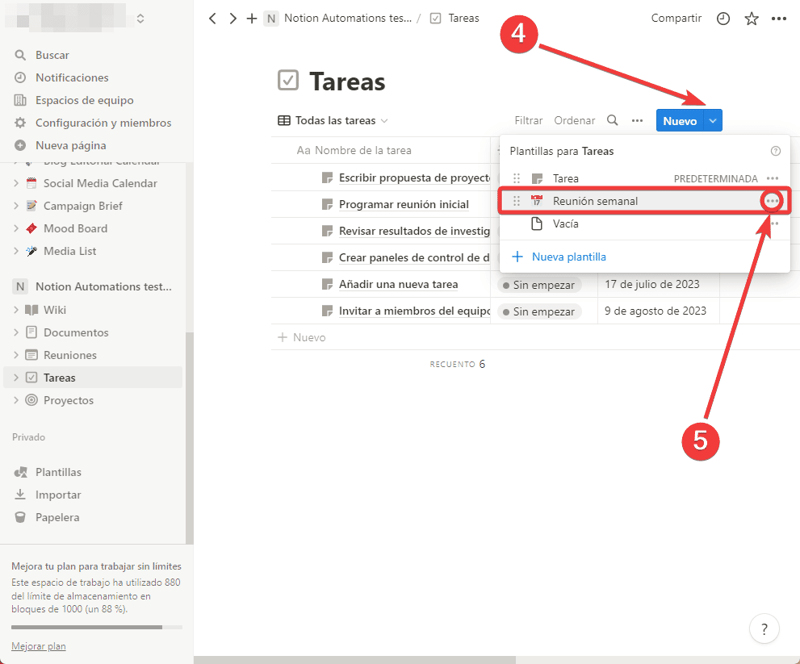Click the storage usage progress bar
This screenshot has width=800, height=664.
(x=95, y=628)
